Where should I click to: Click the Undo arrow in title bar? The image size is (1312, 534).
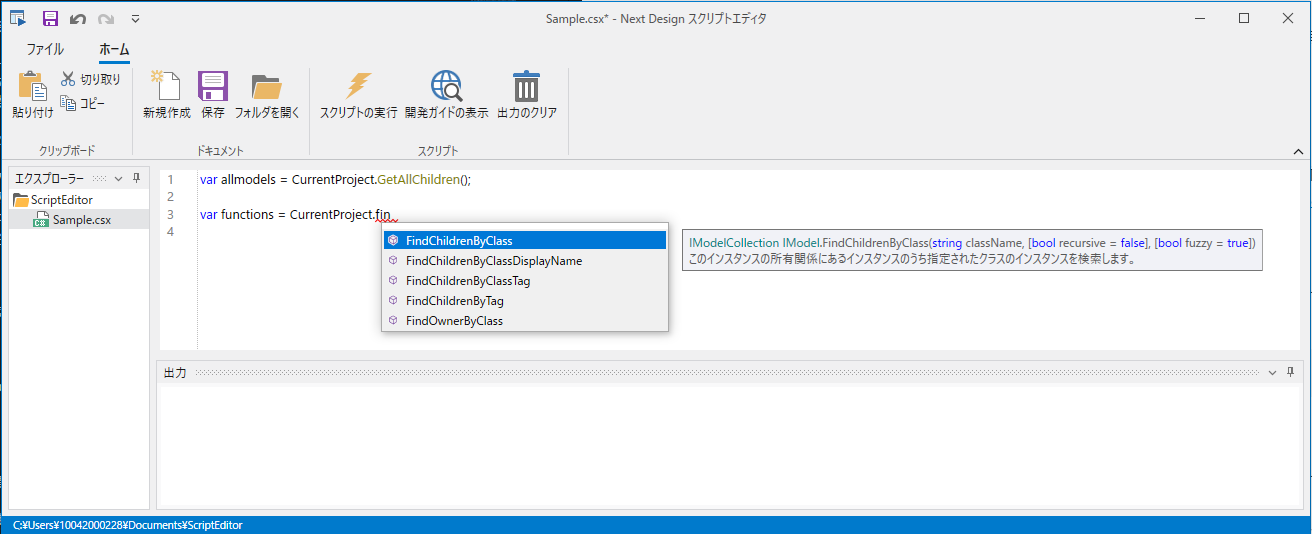[78, 18]
